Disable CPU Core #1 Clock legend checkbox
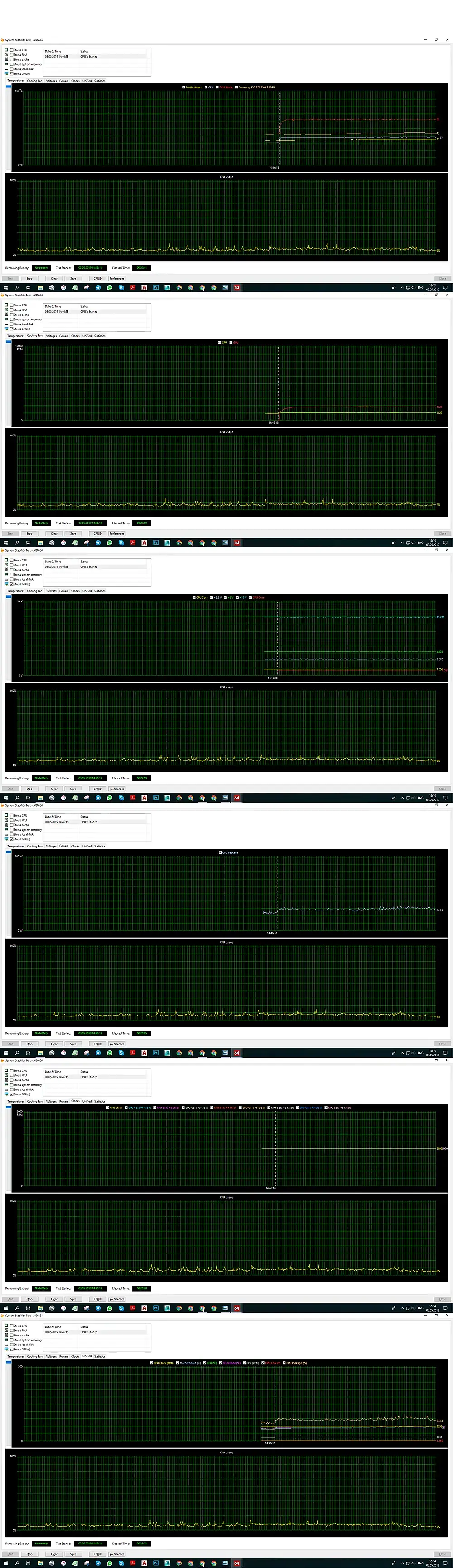The width and height of the screenshot is (453, 1568). [126, 1107]
